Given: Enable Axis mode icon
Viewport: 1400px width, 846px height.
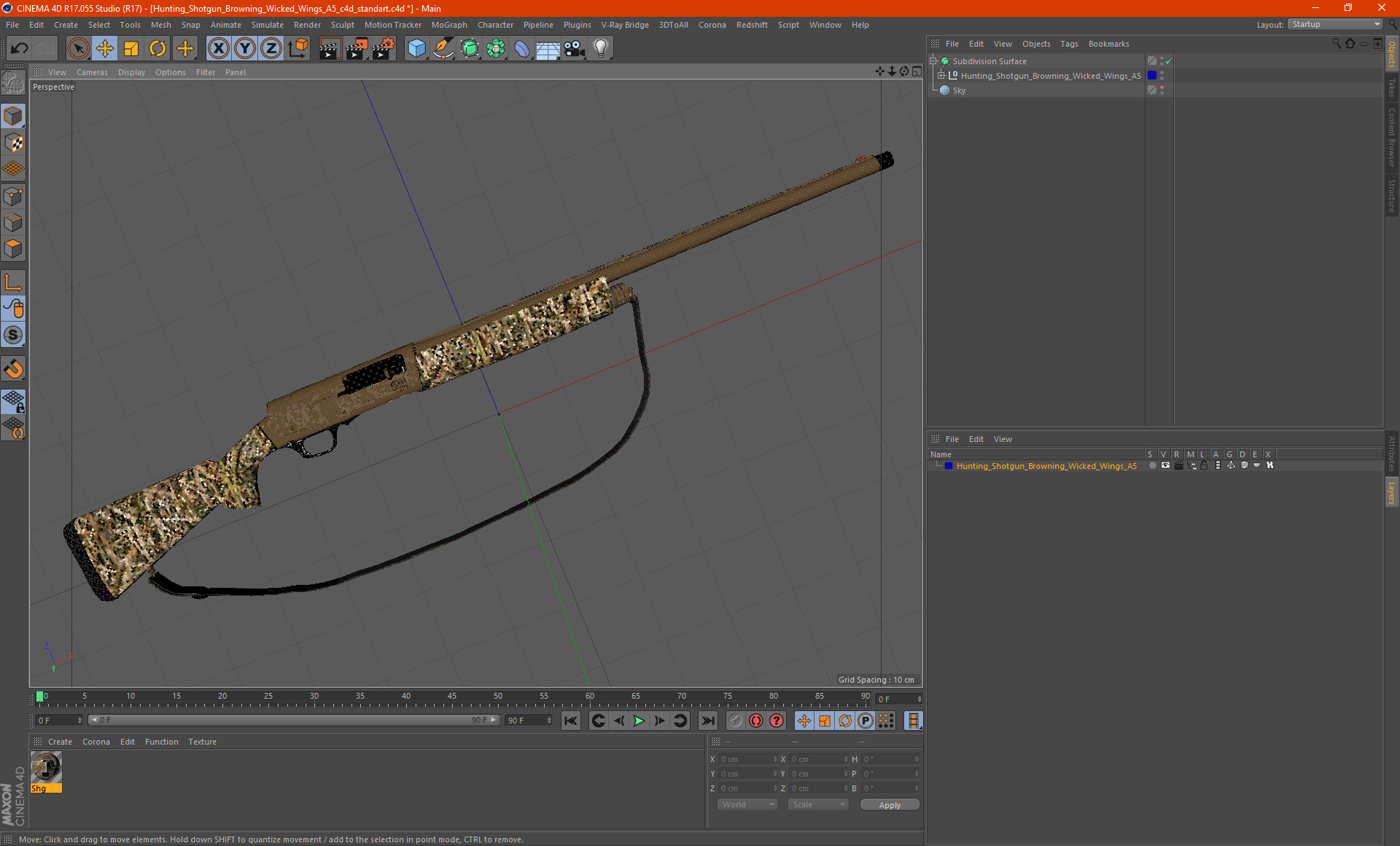Looking at the screenshot, I should pyautogui.click(x=14, y=283).
